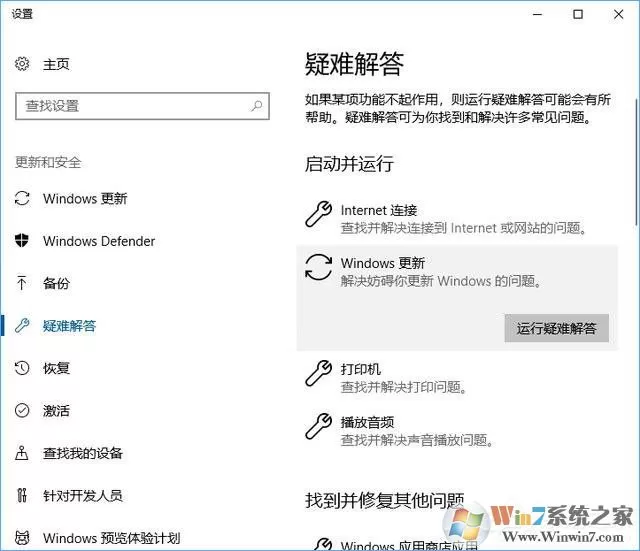Focus the 查找设置 search field
This screenshot has height=551, width=640.
point(142,106)
